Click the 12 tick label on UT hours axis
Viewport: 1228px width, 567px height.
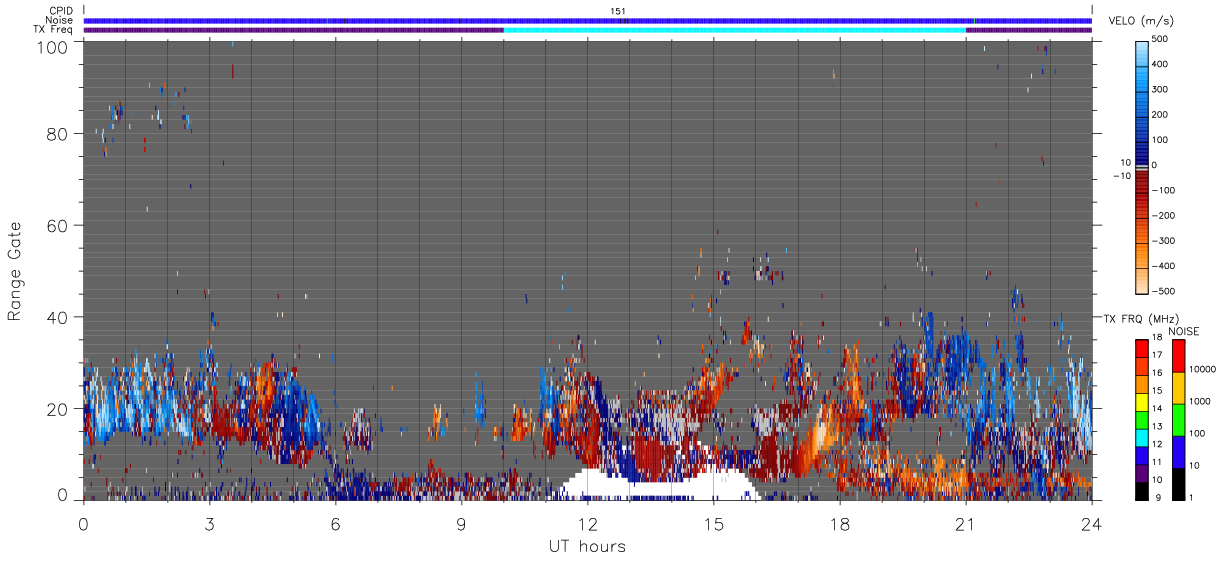[587, 523]
